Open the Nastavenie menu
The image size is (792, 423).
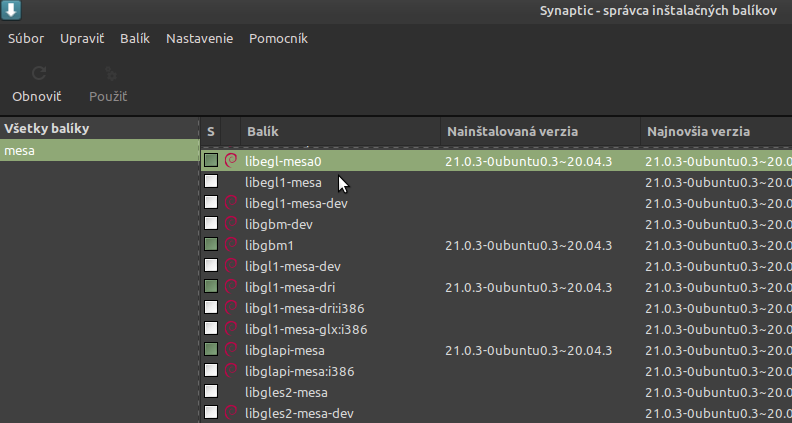click(199, 39)
